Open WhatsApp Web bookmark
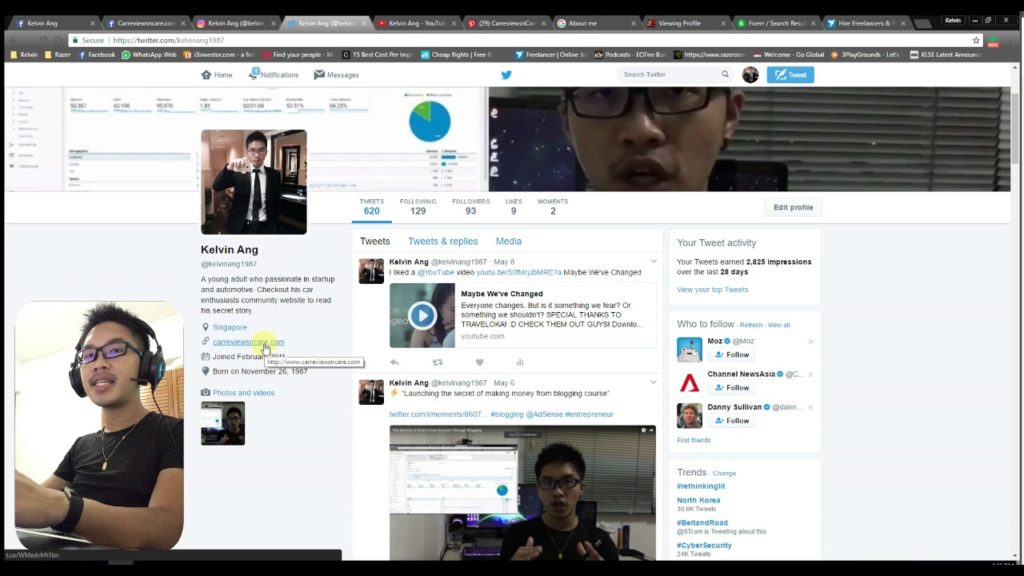 coord(149,55)
